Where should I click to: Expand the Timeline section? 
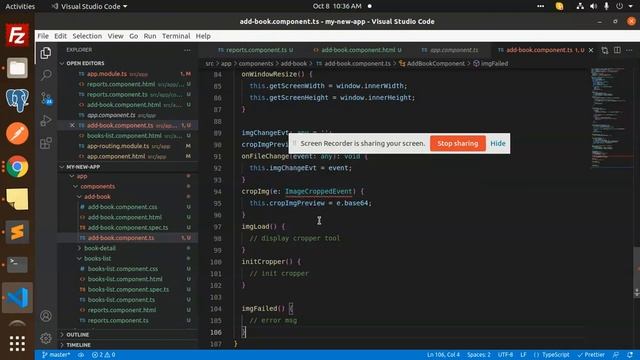tap(78, 345)
